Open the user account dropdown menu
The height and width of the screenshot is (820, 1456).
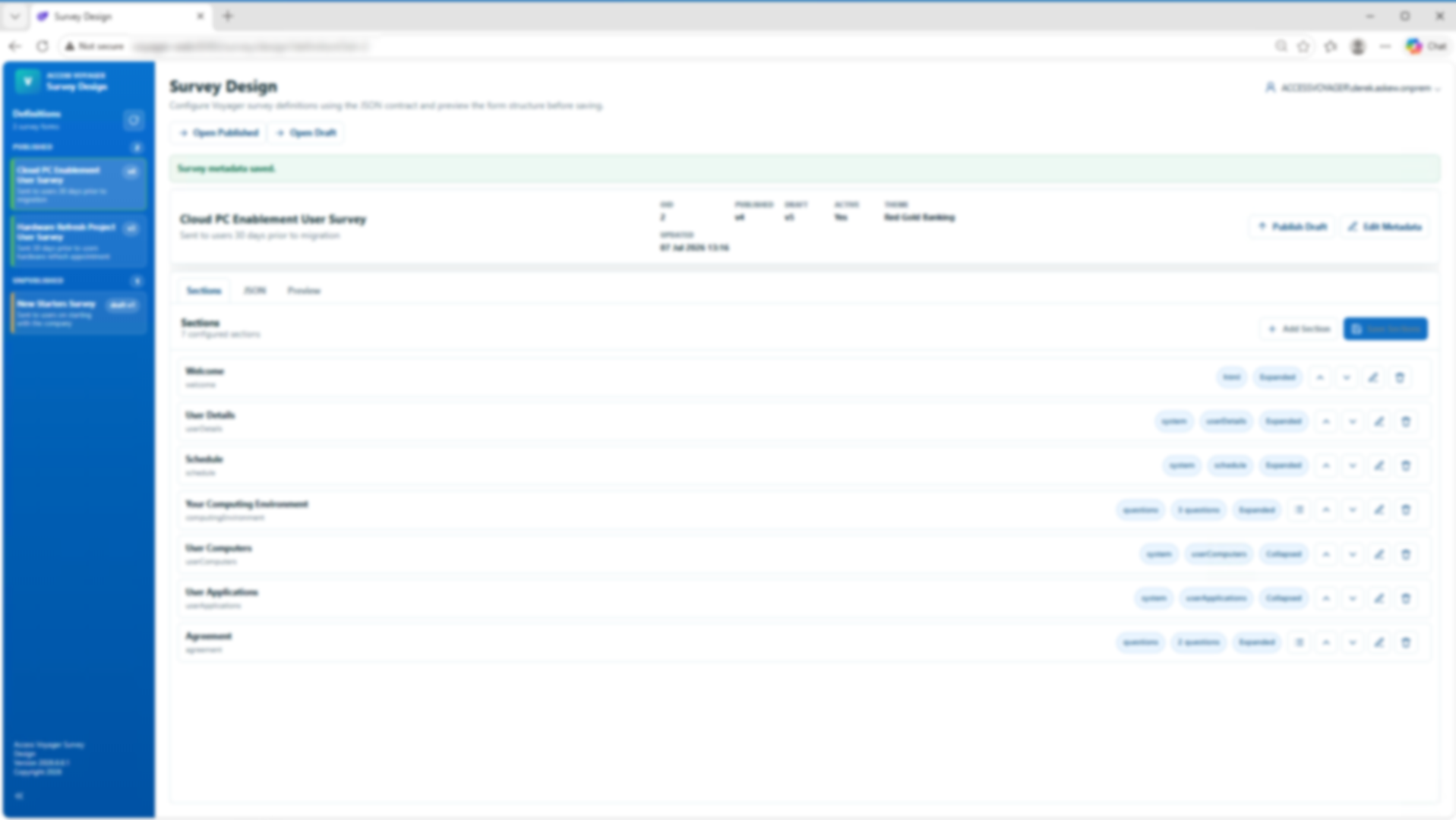(1353, 88)
